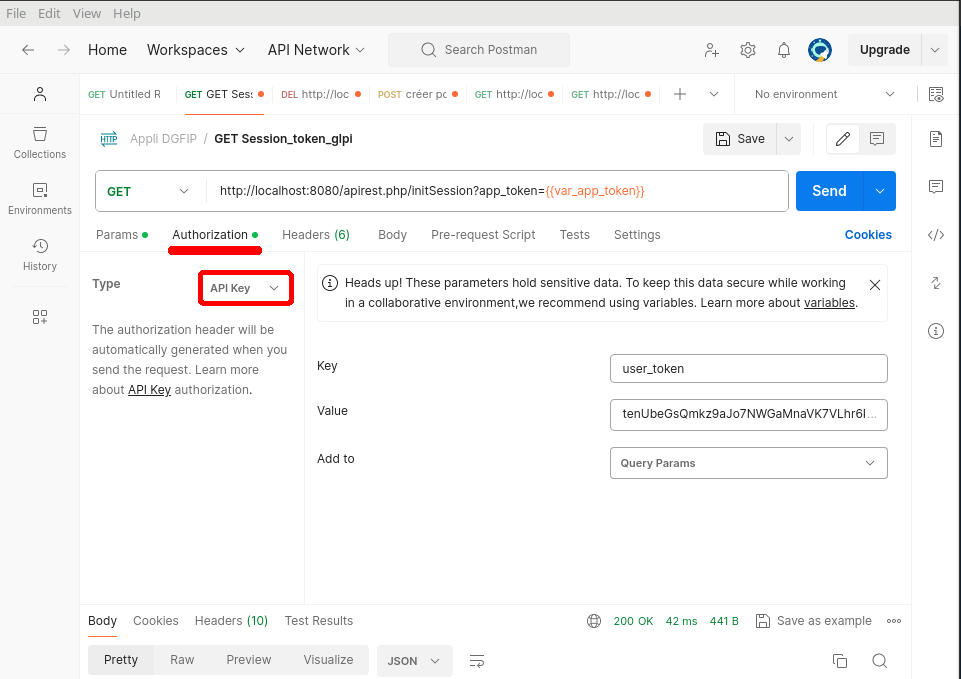961x679 pixels.
Task: Send the request
Action: point(829,191)
